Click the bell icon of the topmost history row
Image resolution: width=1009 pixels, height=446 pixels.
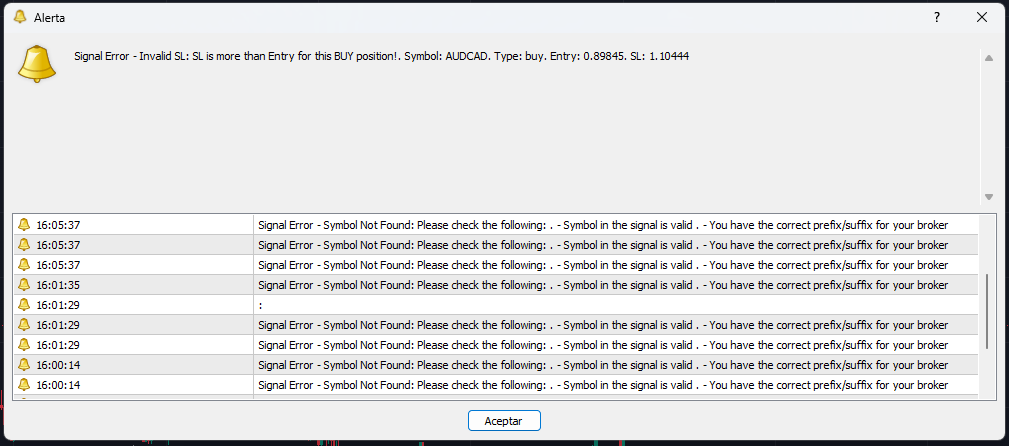pos(24,225)
